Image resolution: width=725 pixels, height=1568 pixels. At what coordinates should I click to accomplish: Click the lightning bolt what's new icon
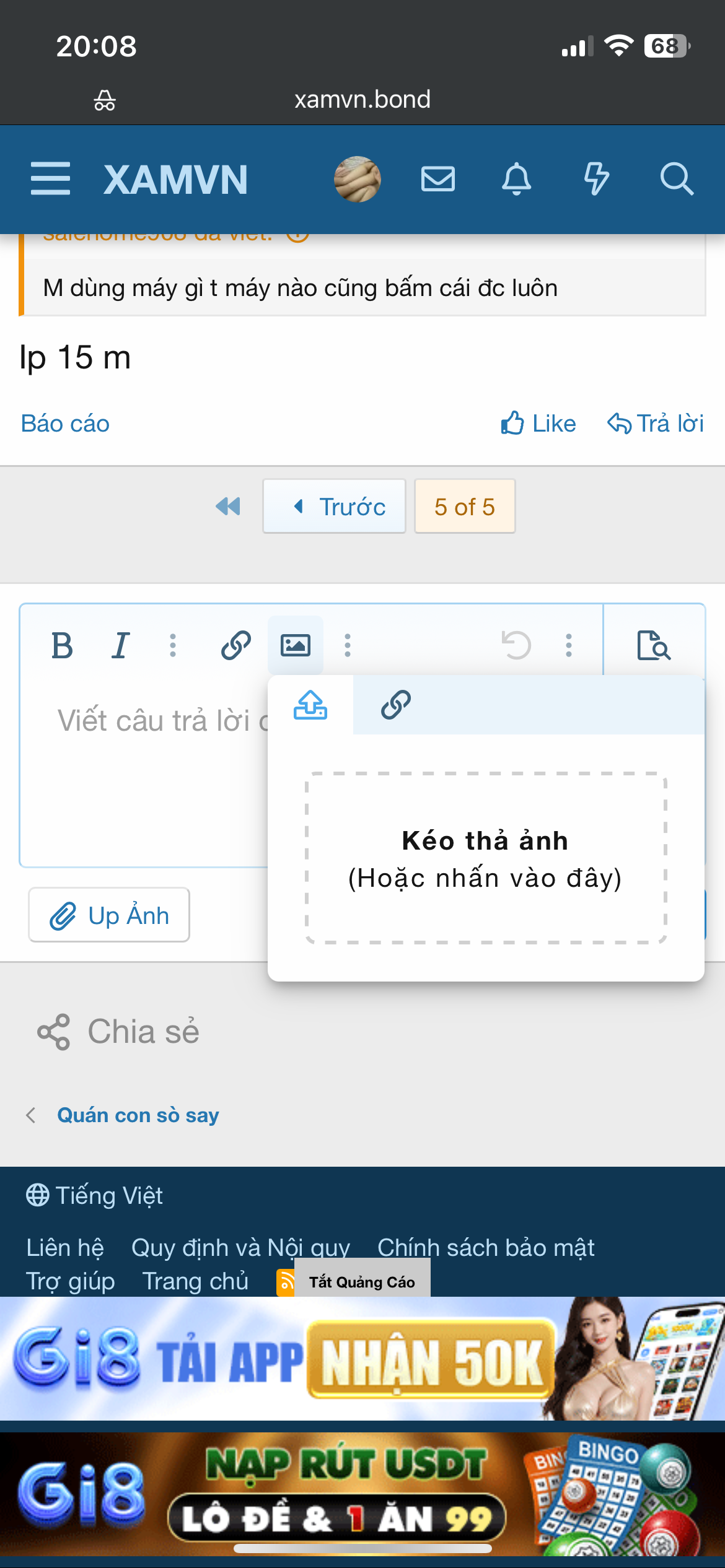(x=596, y=179)
